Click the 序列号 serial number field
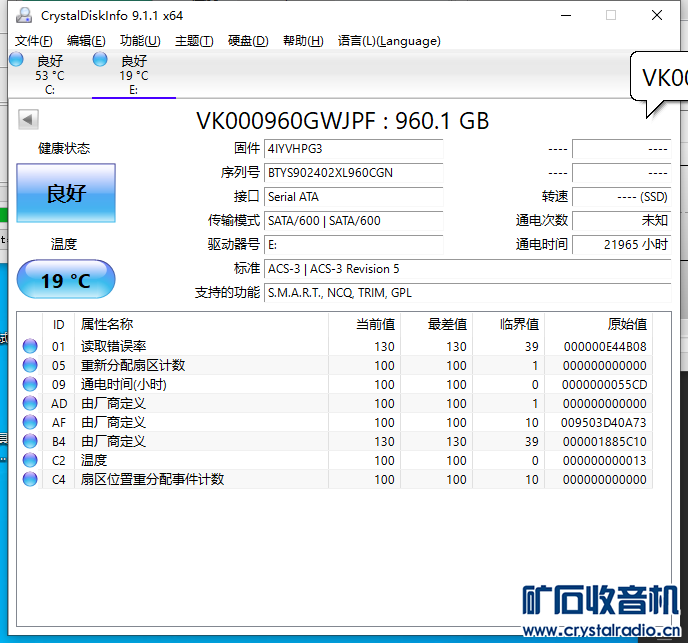Screen dimensions: 688x643 (x=353, y=173)
